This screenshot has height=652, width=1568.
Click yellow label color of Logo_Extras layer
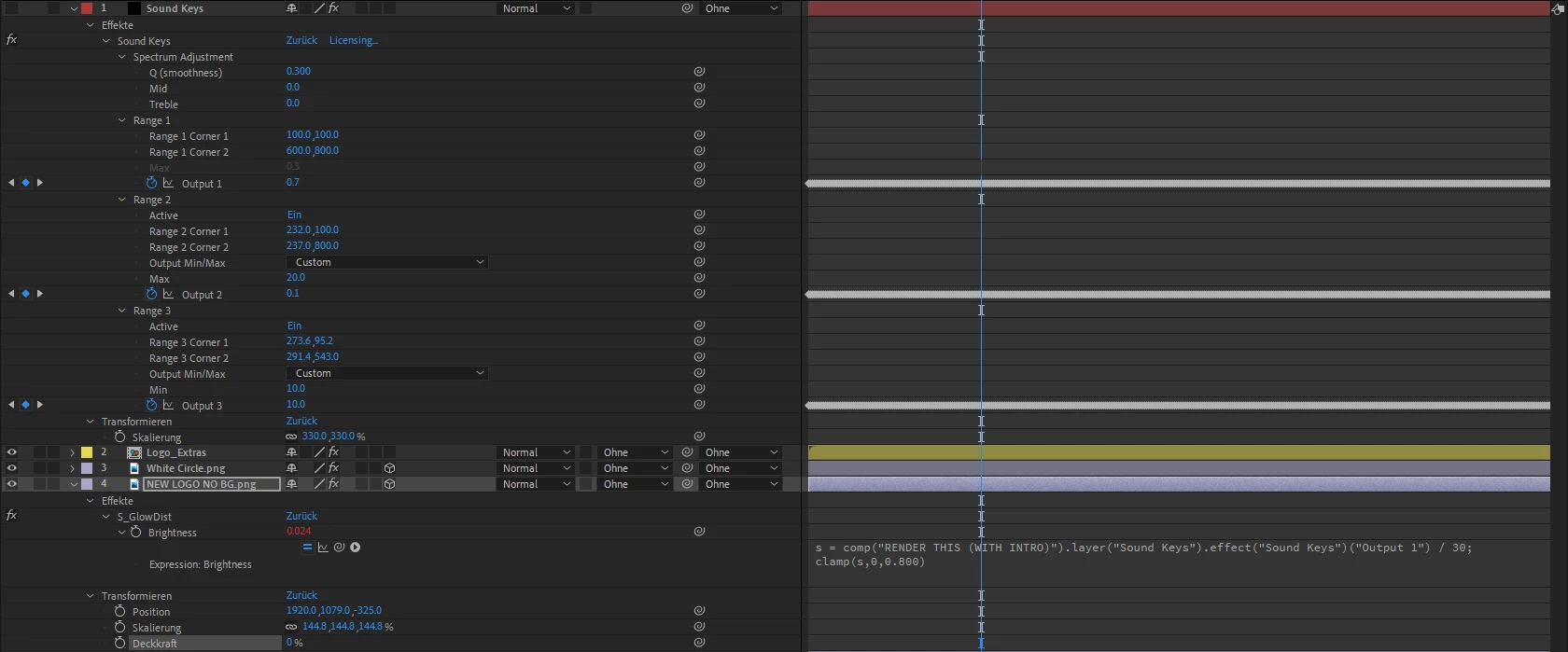point(87,452)
